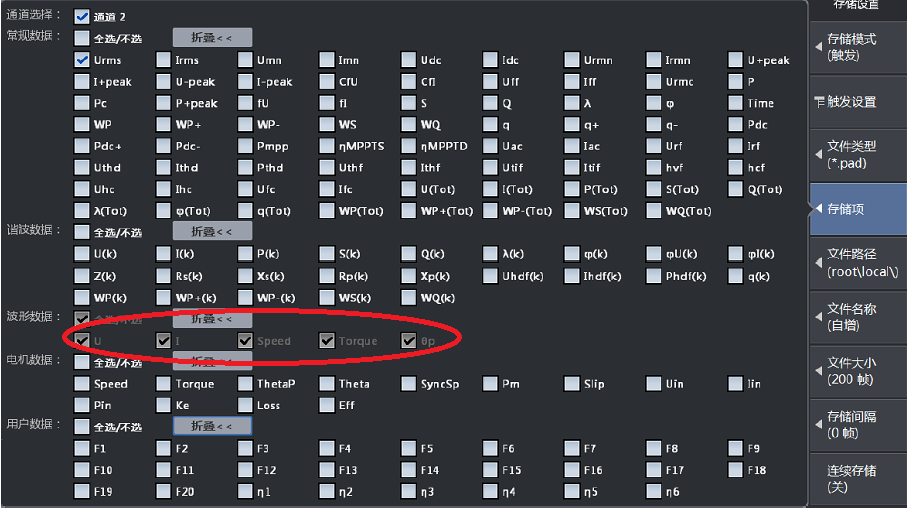Tick the φU(k) checkbox

coord(654,254)
